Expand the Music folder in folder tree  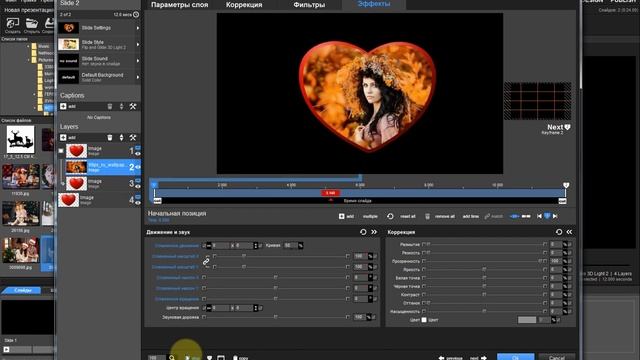pos(29,47)
